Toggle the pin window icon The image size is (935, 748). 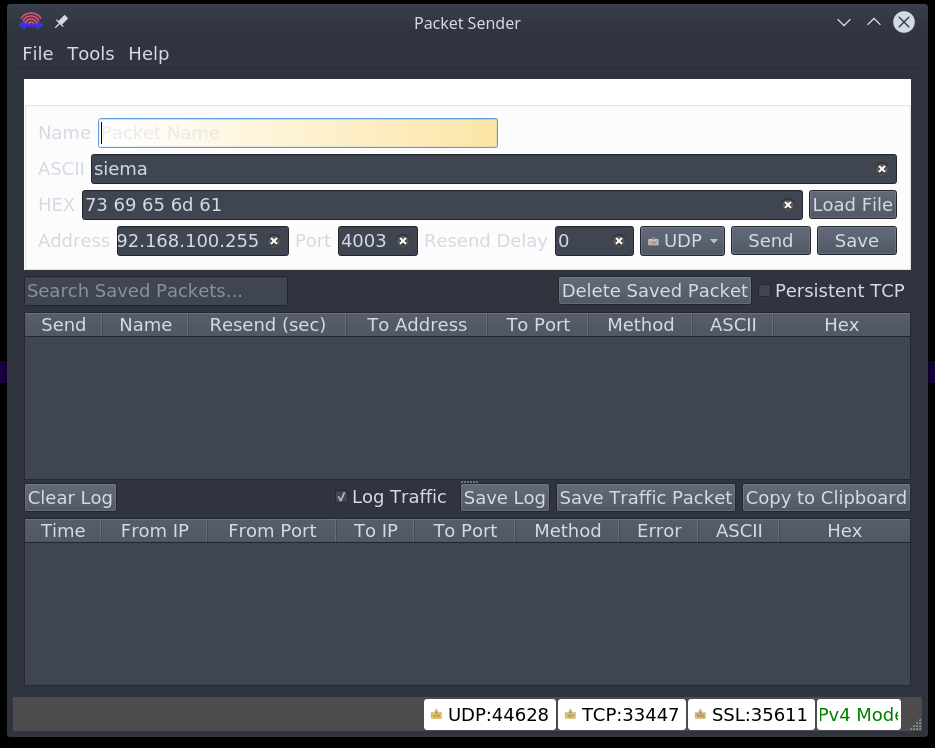pos(61,22)
